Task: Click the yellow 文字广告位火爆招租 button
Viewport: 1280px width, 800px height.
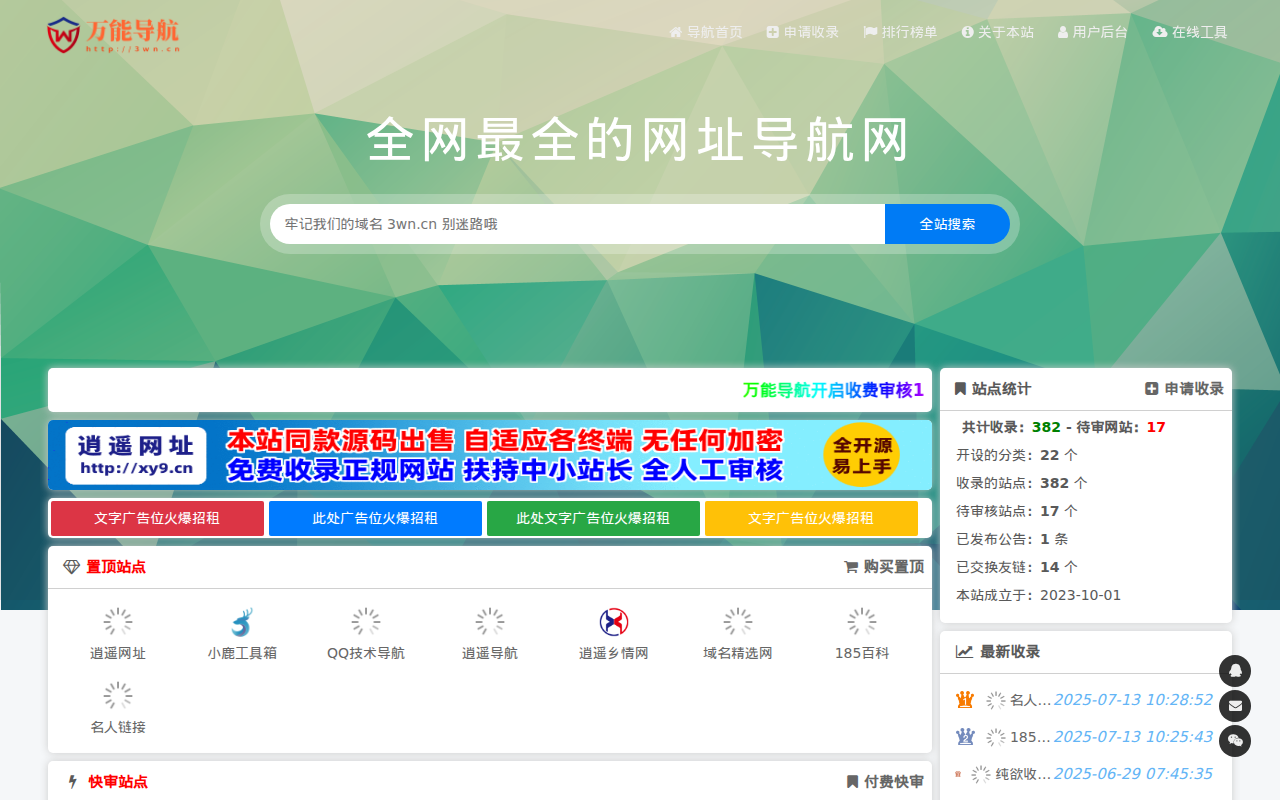Action: click(811, 518)
